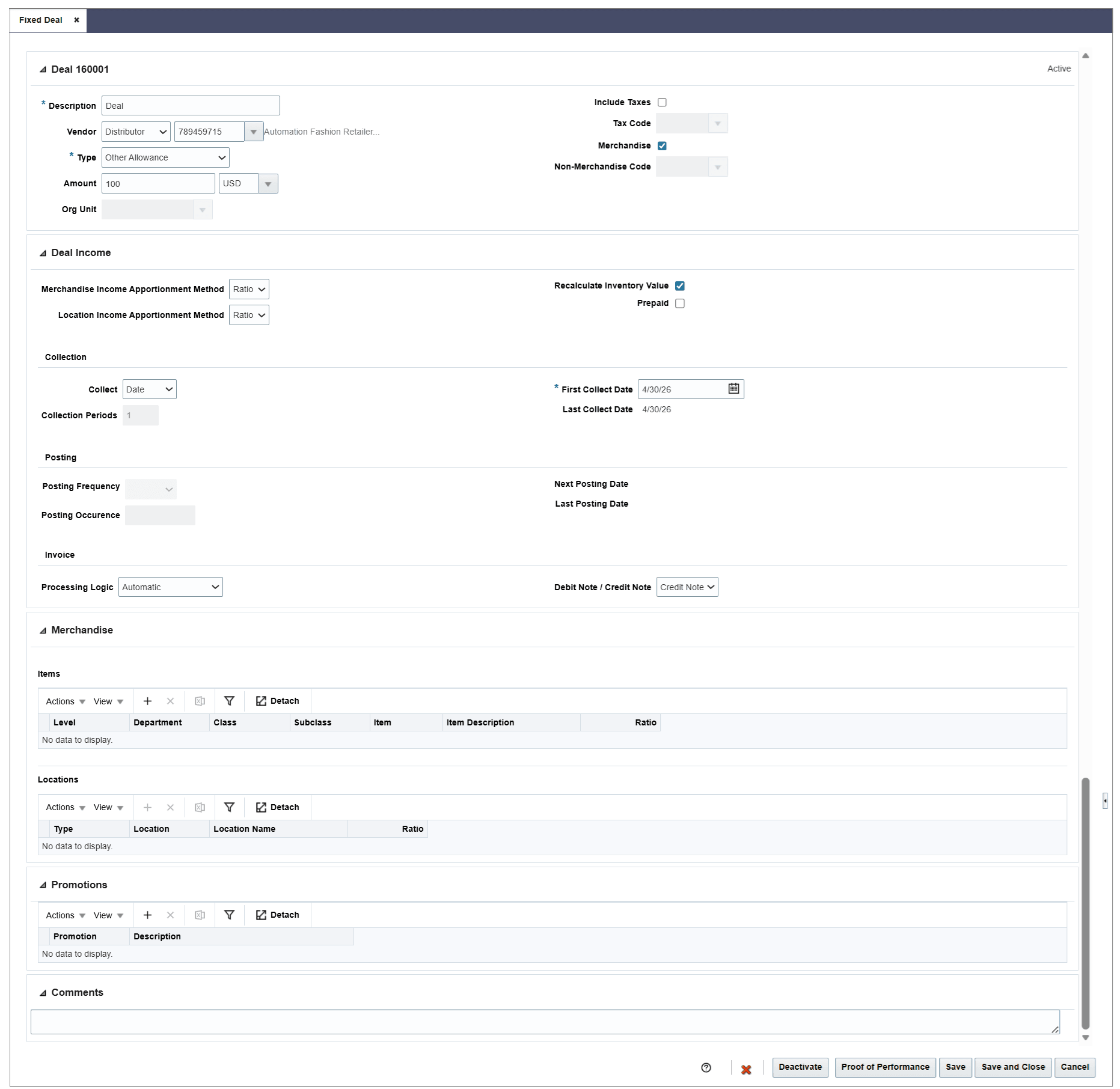Open the vendor number 789459715 dropdown

pyautogui.click(x=254, y=132)
